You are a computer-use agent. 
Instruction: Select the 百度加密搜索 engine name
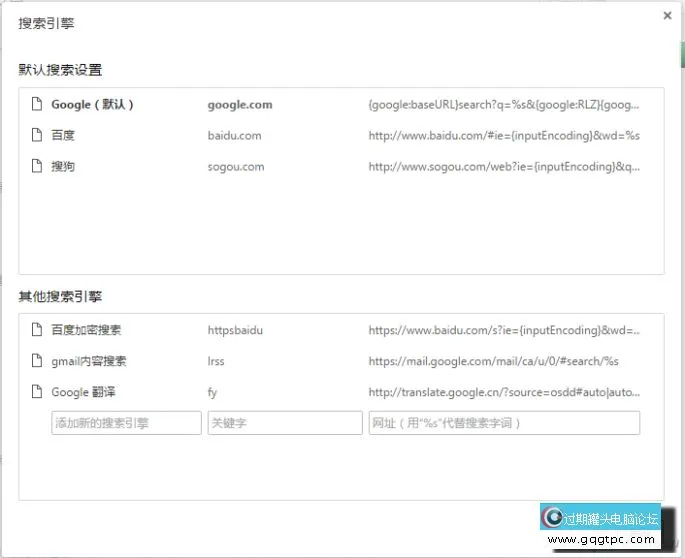(x=86, y=330)
